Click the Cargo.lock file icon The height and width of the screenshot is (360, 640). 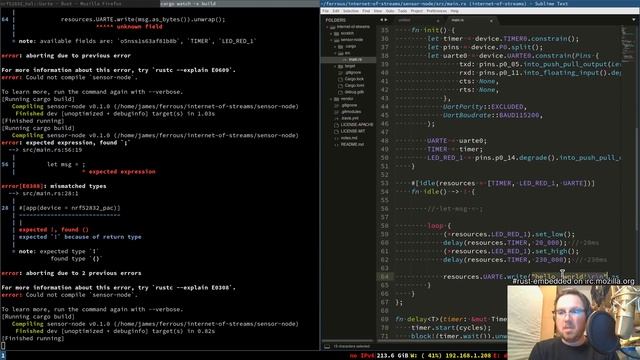[340, 79]
